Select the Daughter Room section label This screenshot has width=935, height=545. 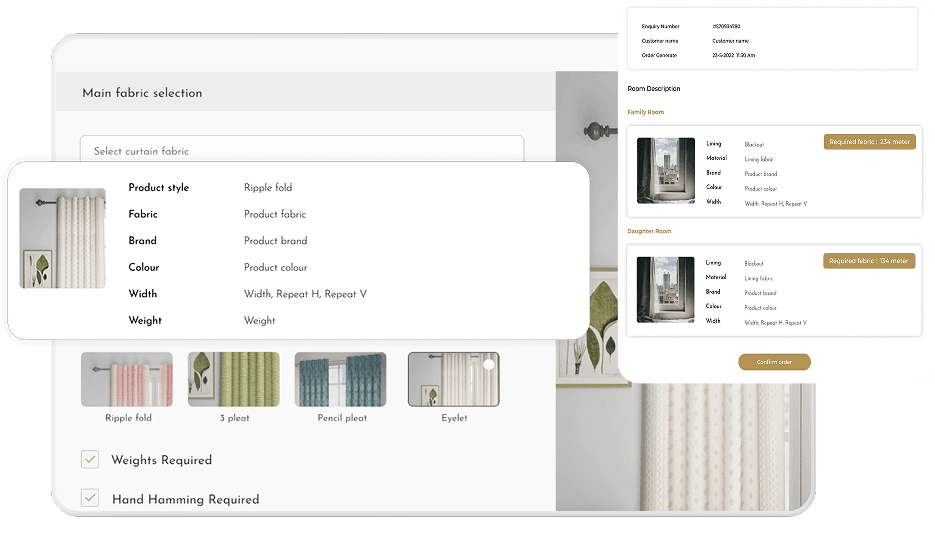pyautogui.click(x=649, y=231)
